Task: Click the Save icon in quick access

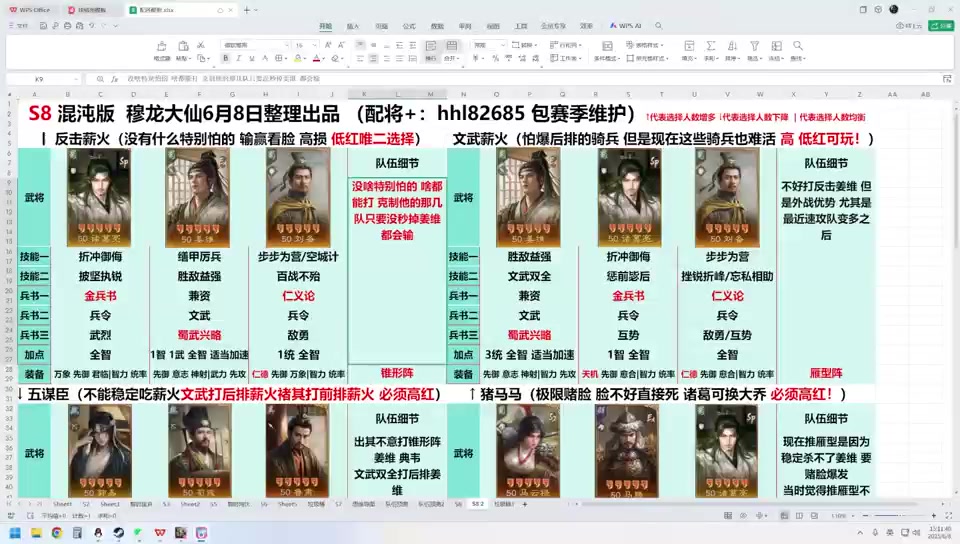Action: [x=43, y=26]
